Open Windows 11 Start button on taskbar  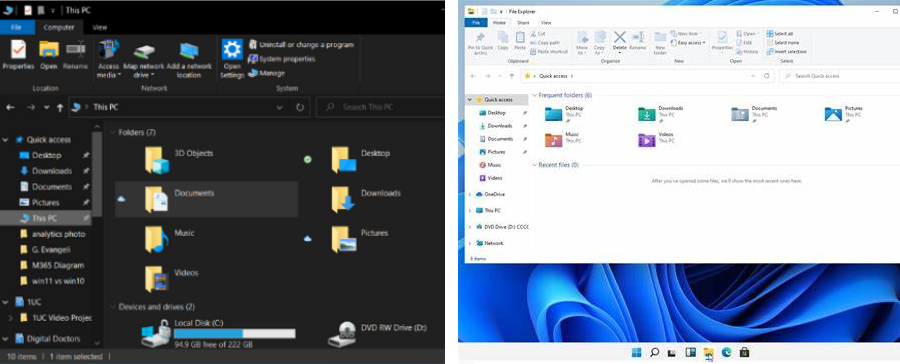(637, 353)
